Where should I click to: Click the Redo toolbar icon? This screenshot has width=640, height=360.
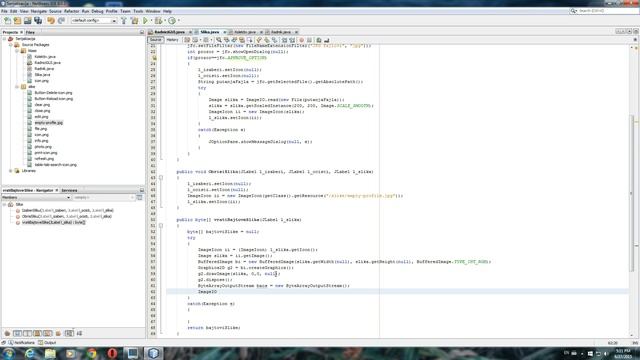click(62, 20)
